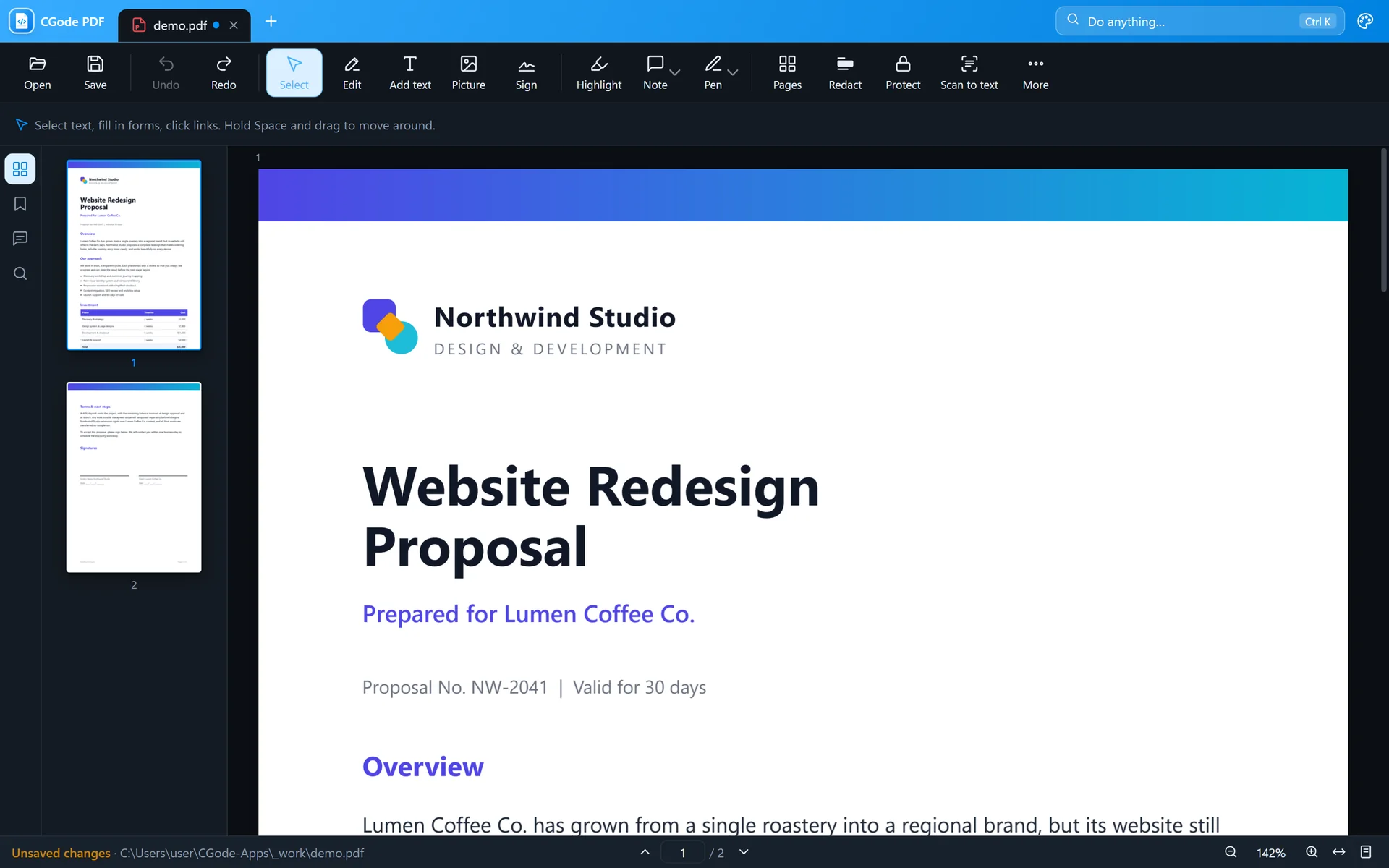1389x868 pixels.
Task: Close the demo.pdf tab
Action: 234,25
